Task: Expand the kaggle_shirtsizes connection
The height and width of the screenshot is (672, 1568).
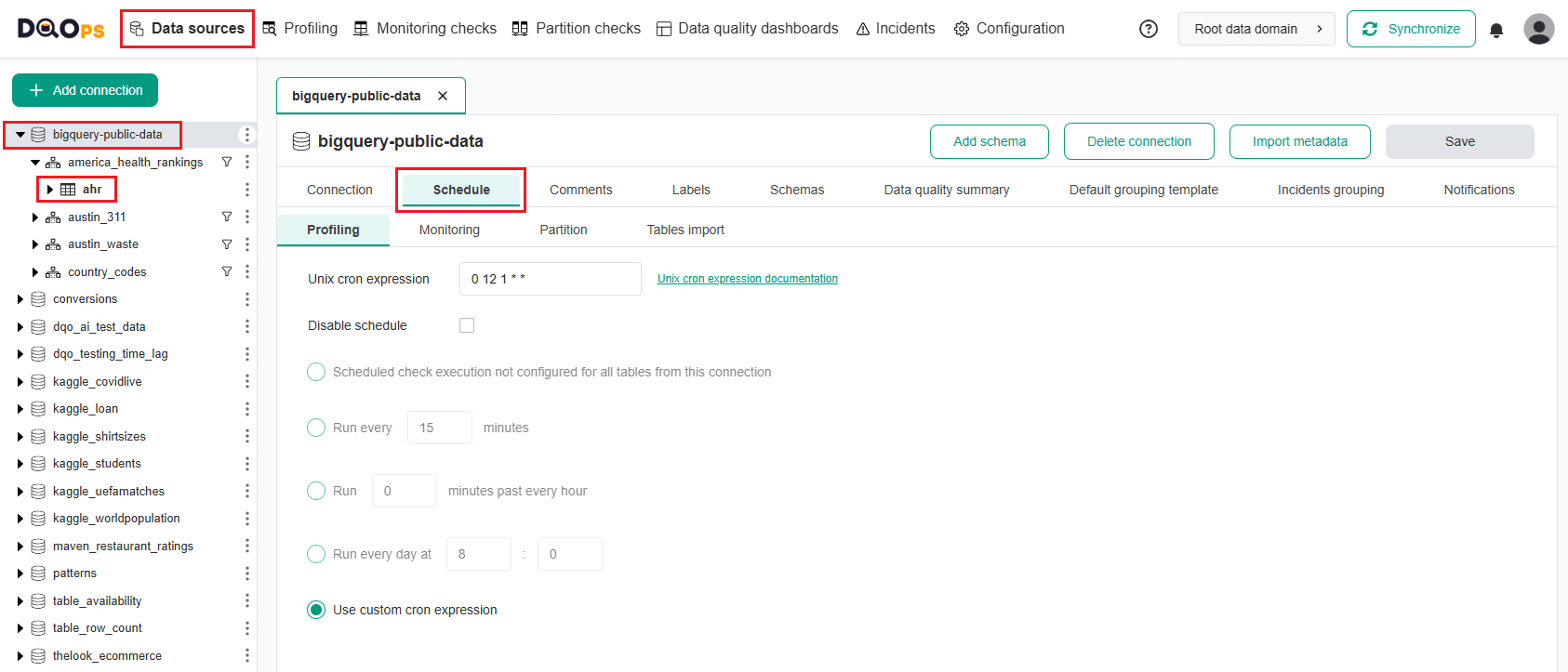Action: click(x=20, y=436)
